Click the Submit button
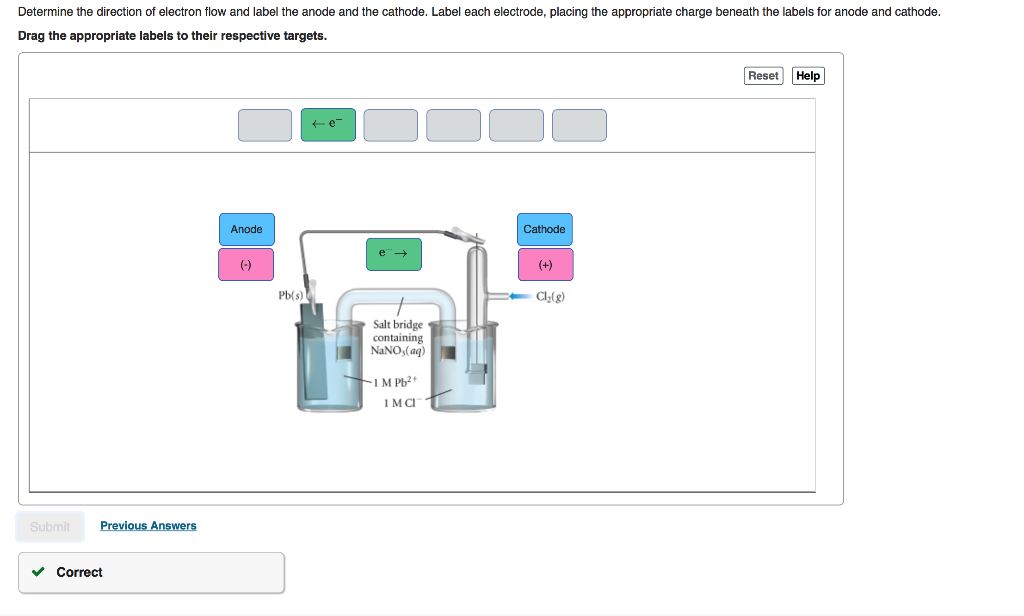The image size is (1024, 616). (50, 526)
